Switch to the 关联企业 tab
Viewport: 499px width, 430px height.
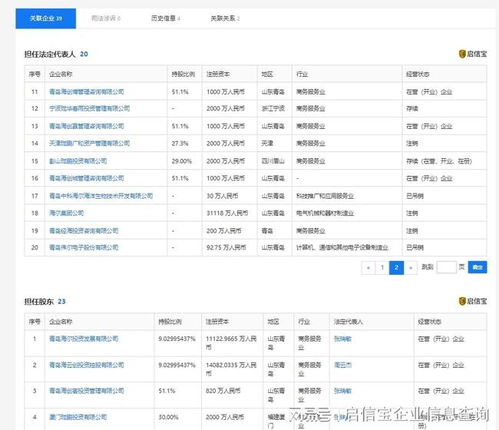[x=46, y=18]
